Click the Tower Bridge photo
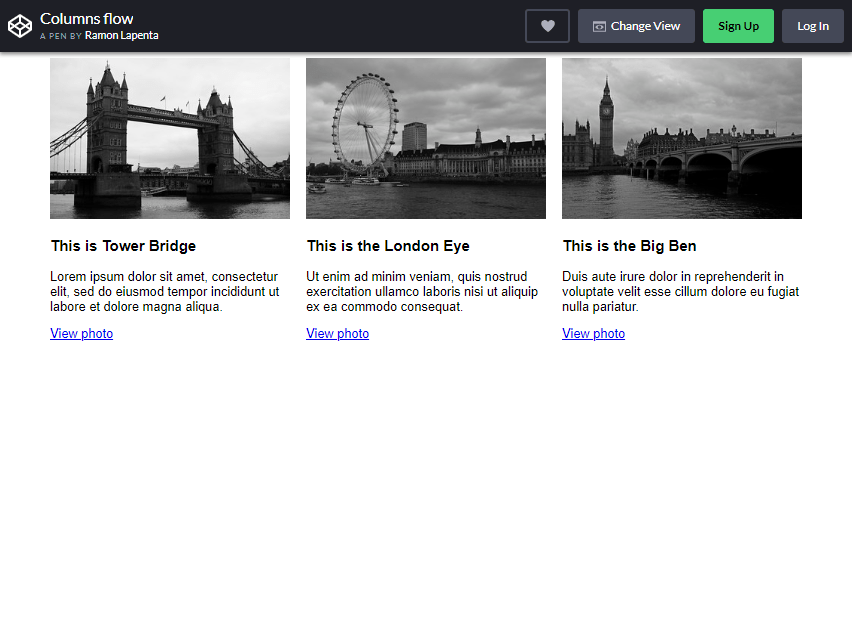The height and width of the screenshot is (640, 852). [x=169, y=138]
